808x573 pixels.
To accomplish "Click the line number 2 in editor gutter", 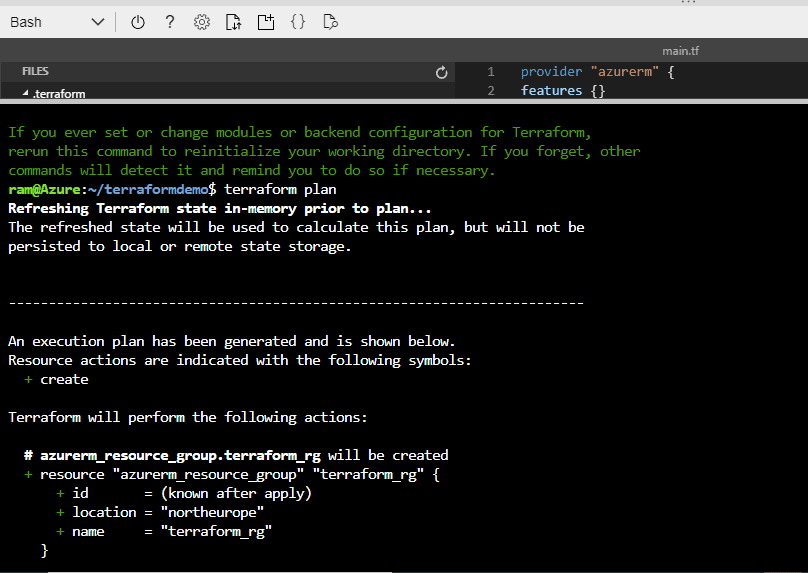I will point(491,91).
